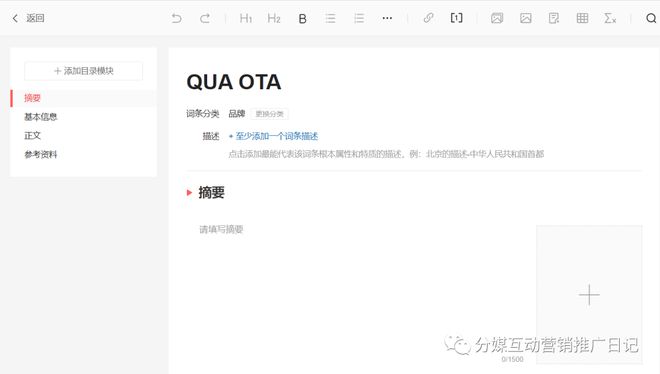Screen dimensions: 660x374
Task: Click the QUA OTA entry title
Action: click(x=234, y=82)
